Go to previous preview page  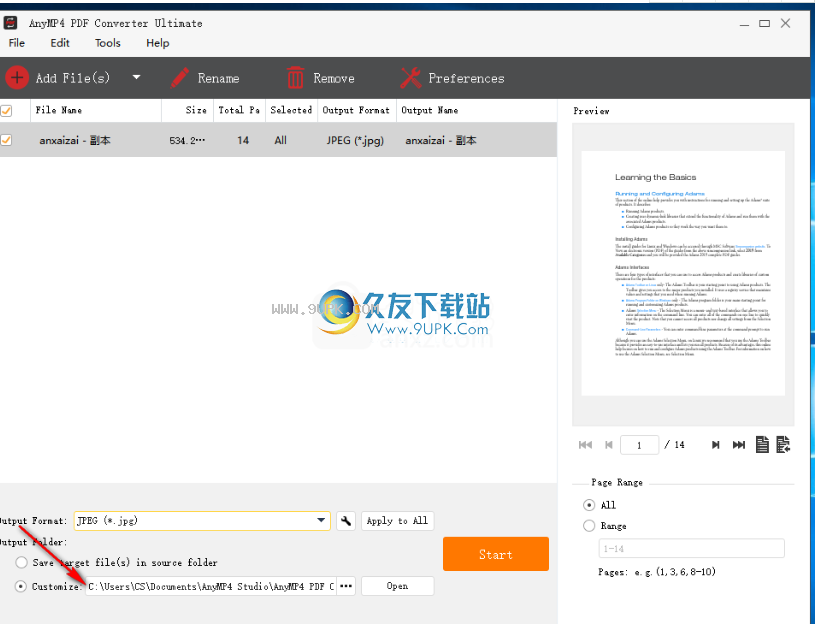tap(609, 445)
